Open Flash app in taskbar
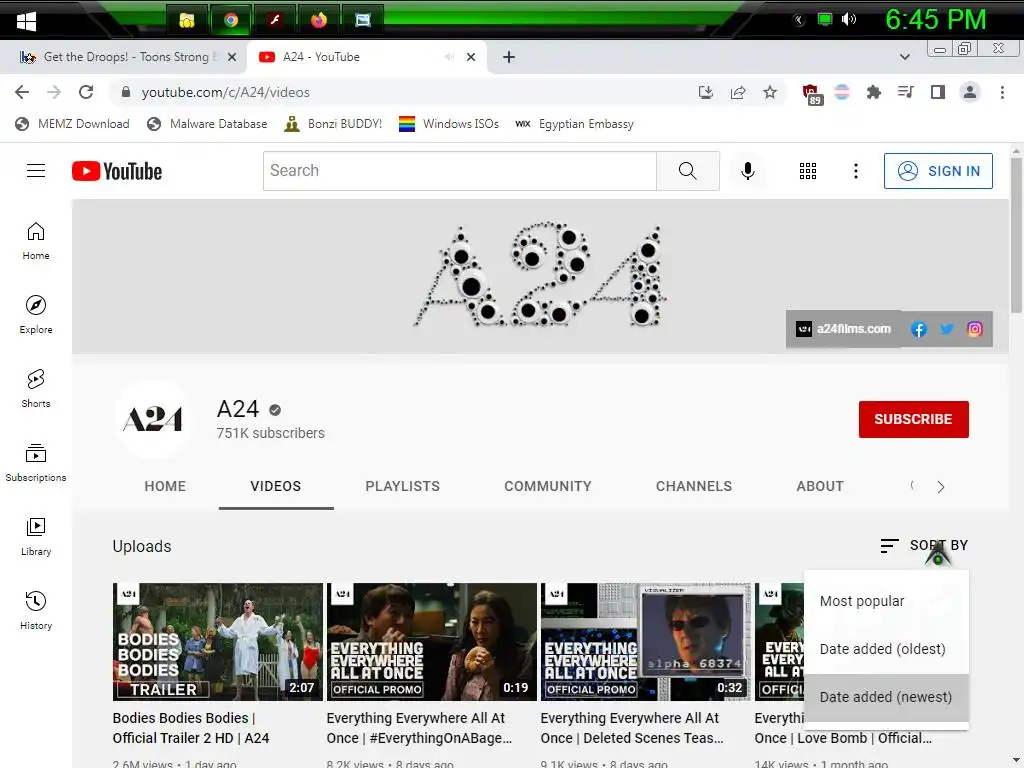Viewport: 1024px width, 768px height. pyautogui.click(x=275, y=20)
